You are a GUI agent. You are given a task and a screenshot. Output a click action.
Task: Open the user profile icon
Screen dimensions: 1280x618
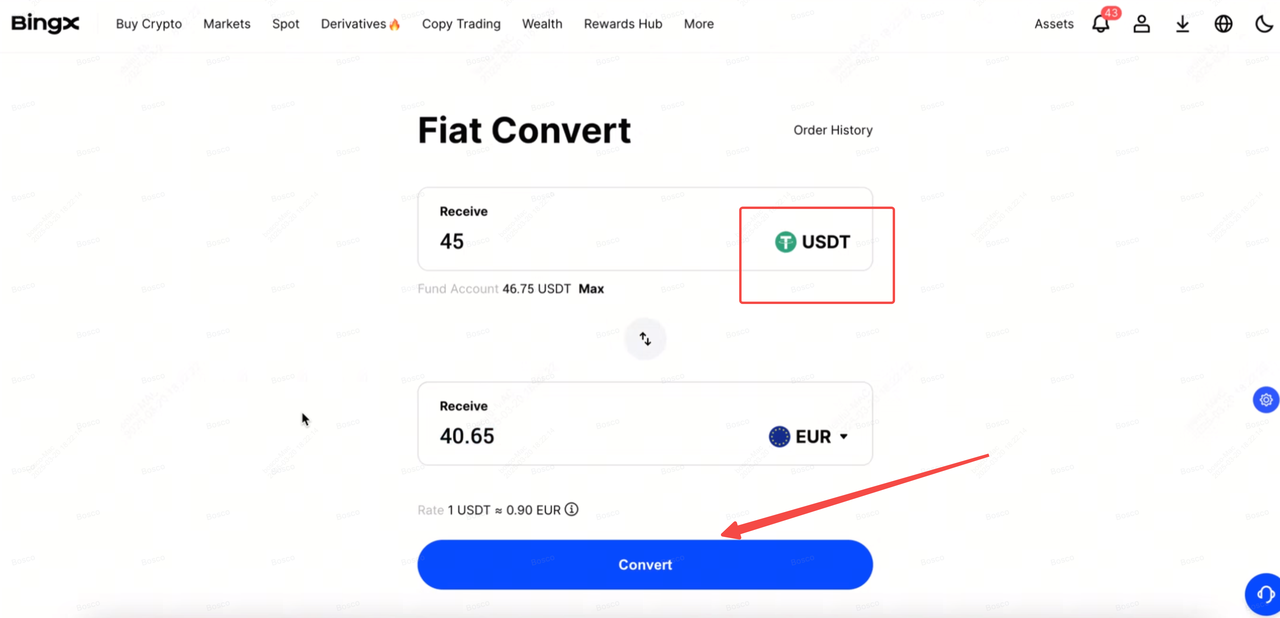[1141, 24]
